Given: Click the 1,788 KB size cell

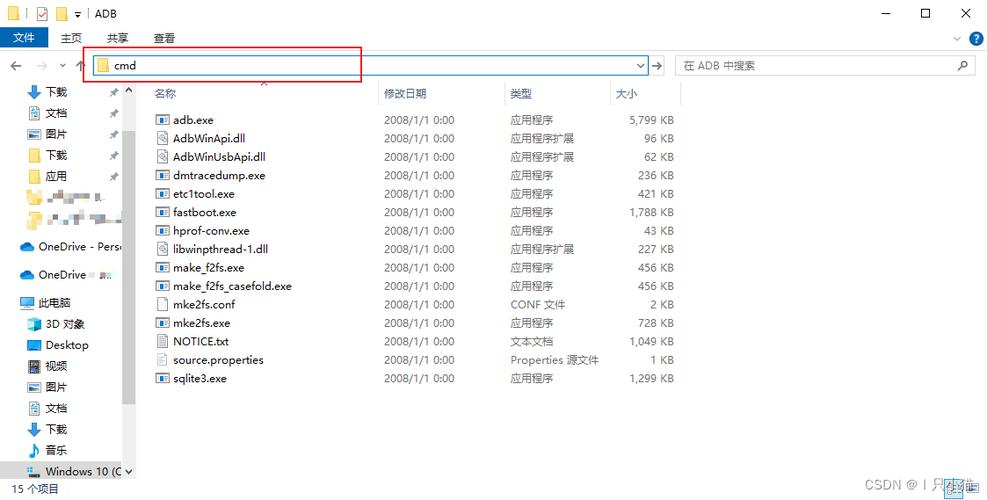Looking at the screenshot, I should (651, 212).
